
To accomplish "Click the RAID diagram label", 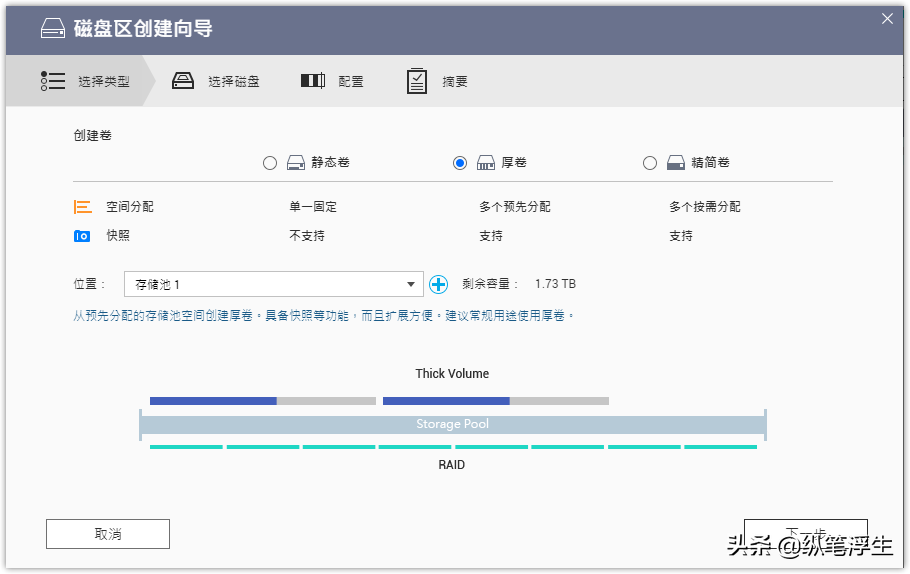I will point(452,465).
